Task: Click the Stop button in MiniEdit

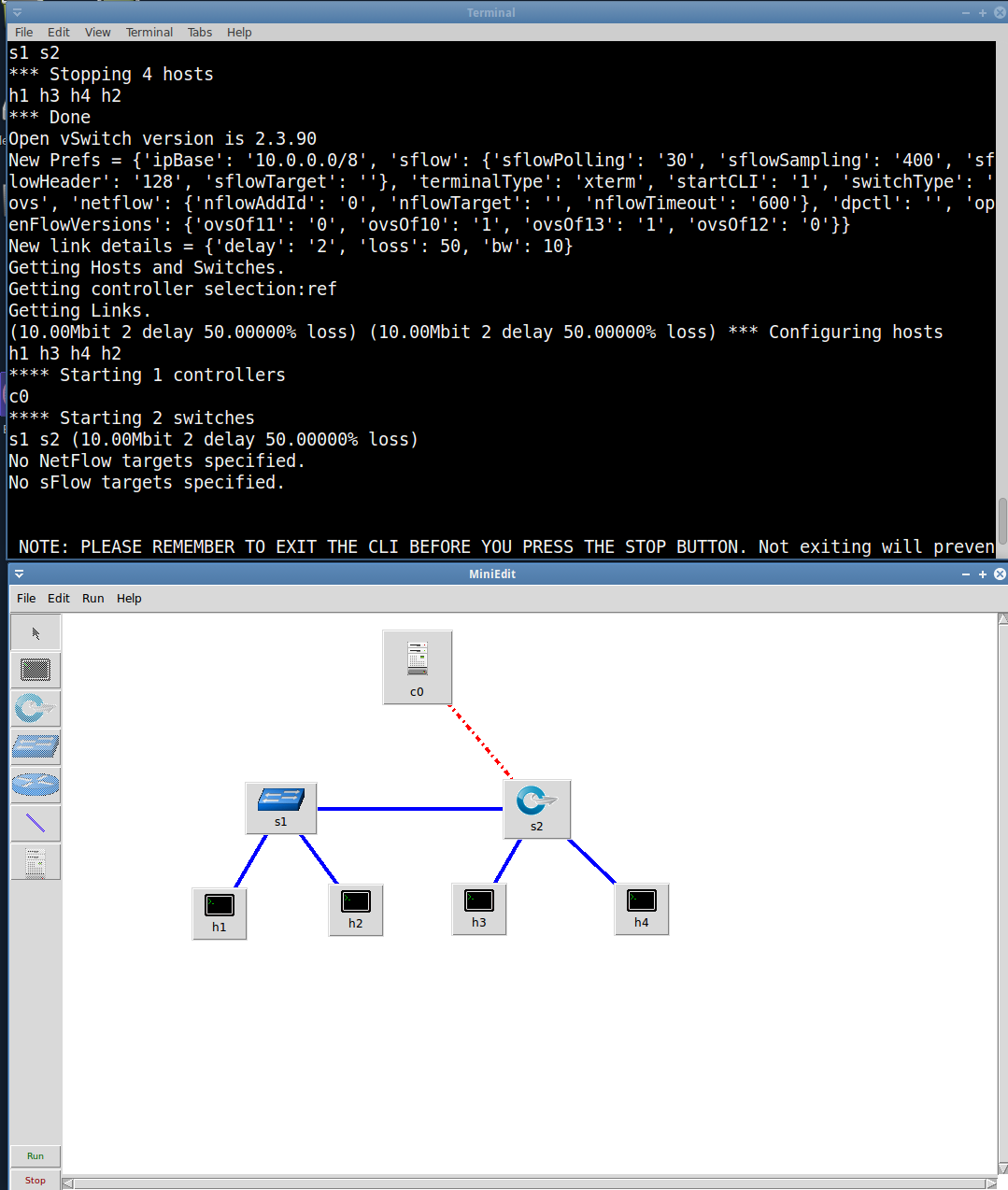Action: (x=35, y=1180)
